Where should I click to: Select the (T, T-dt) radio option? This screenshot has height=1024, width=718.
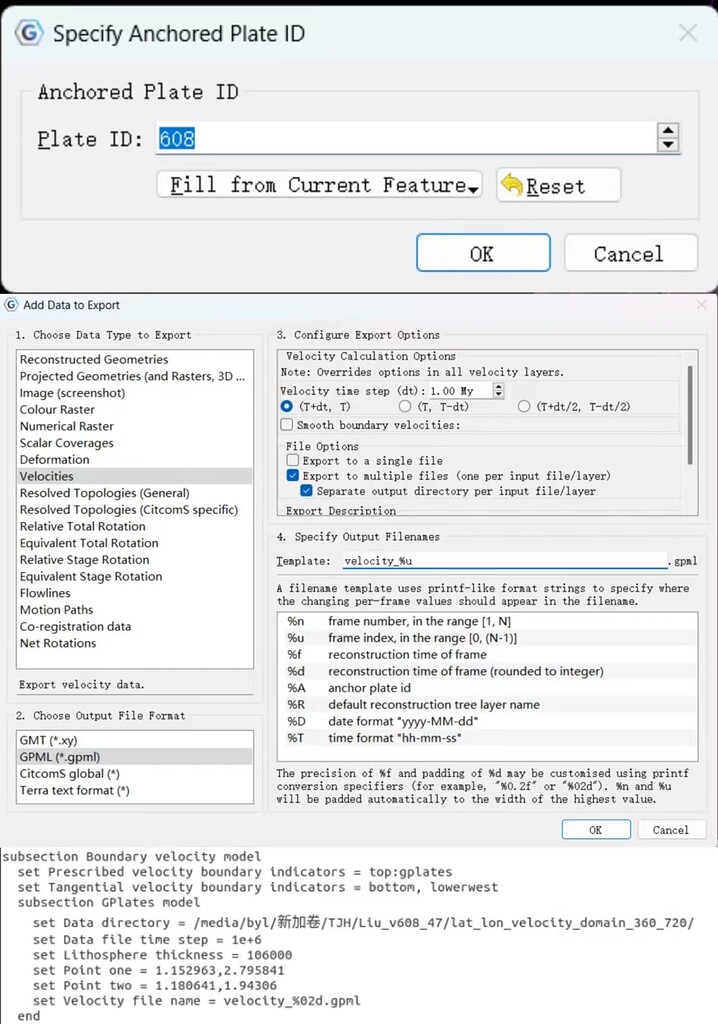point(405,406)
